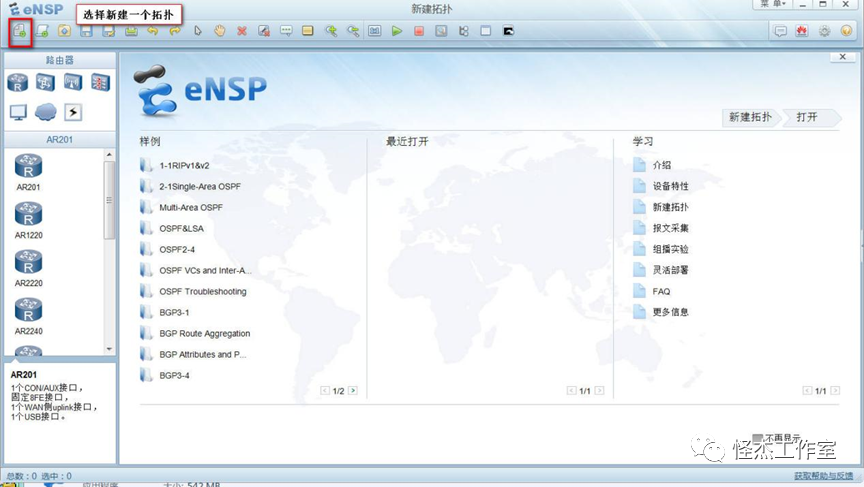Open help with the question mark icon
The image size is (864, 487).
coord(846,31)
